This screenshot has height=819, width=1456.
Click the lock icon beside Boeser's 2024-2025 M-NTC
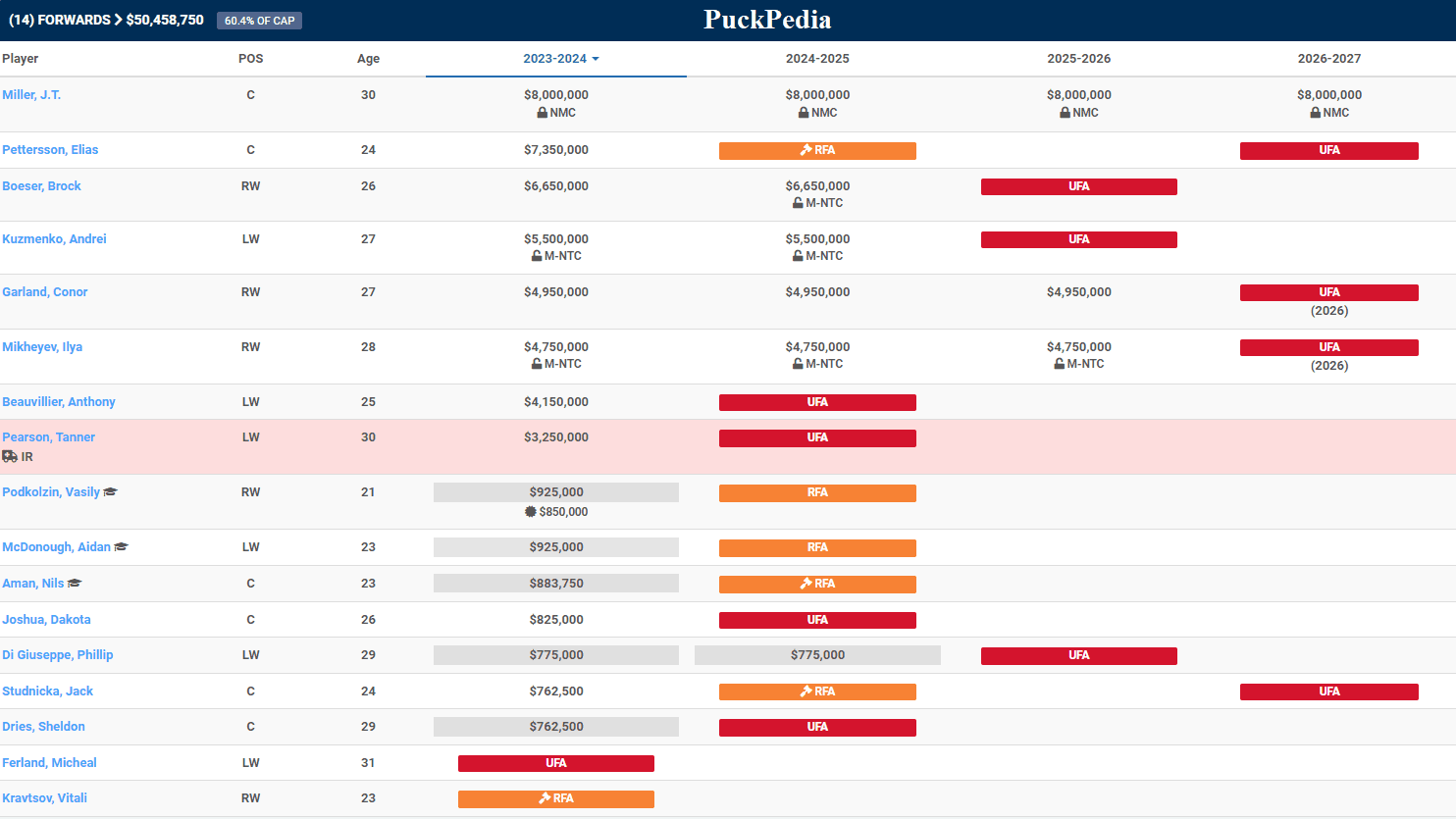pos(799,203)
